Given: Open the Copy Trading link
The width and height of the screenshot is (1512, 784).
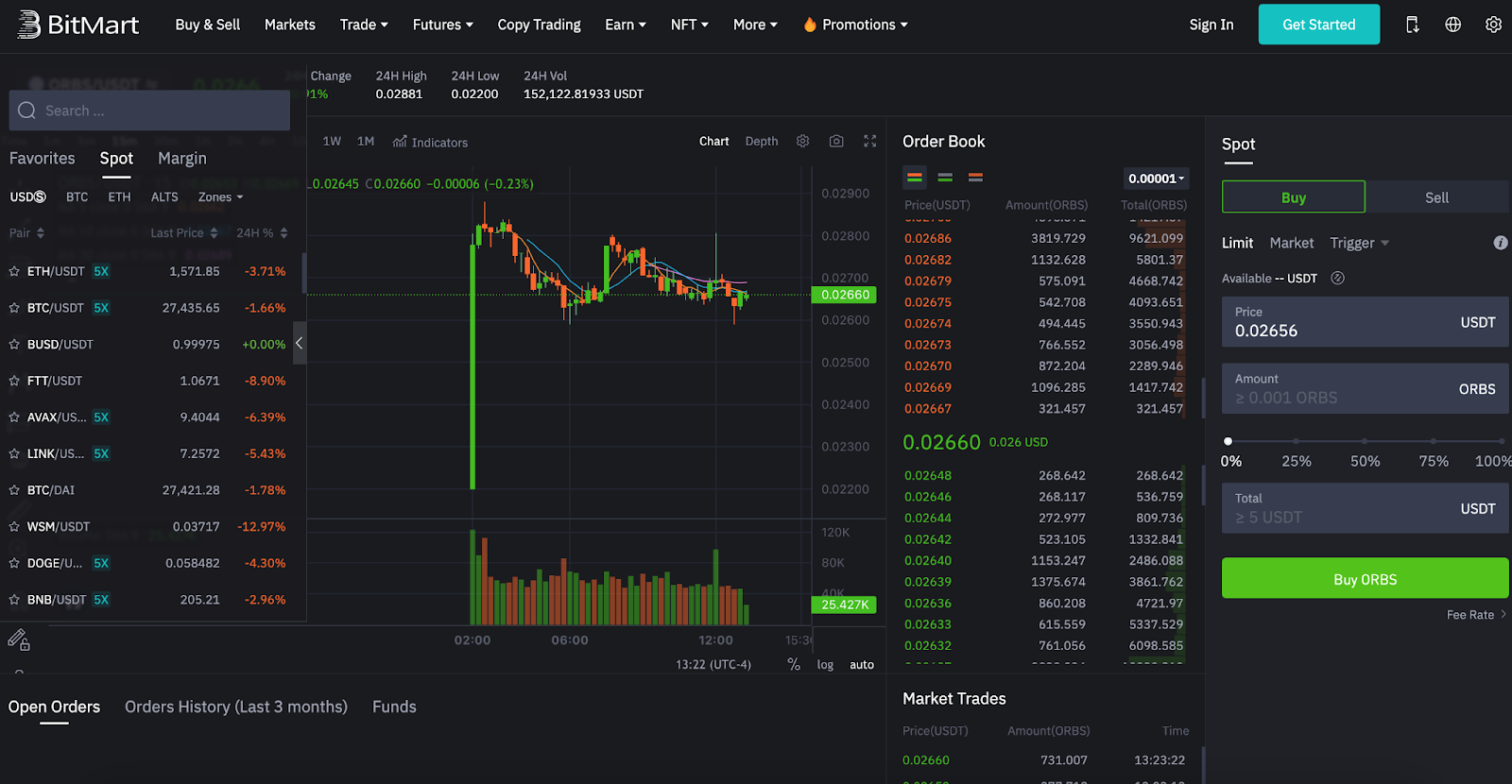Looking at the screenshot, I should [x=540, y=25].
